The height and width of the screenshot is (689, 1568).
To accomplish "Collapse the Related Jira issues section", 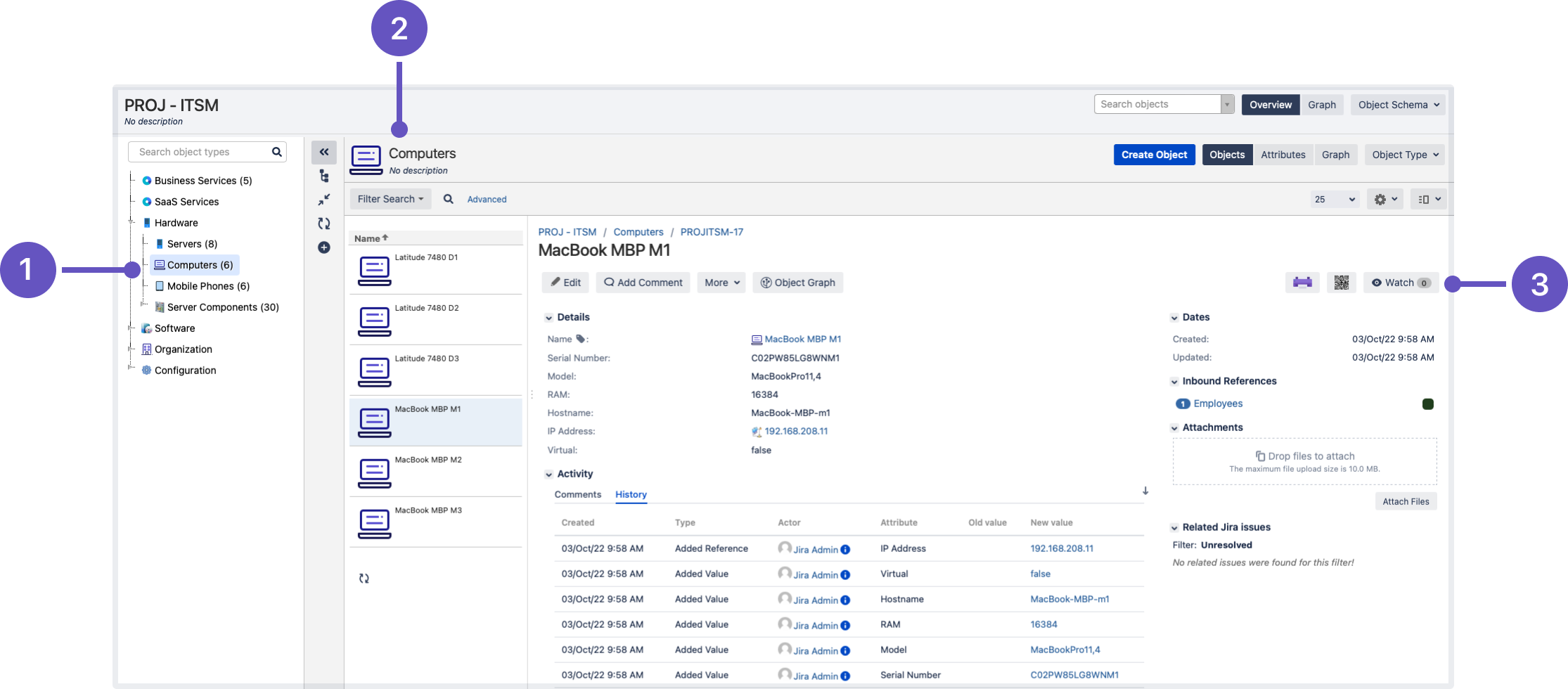I will (x=1174, y=528).
